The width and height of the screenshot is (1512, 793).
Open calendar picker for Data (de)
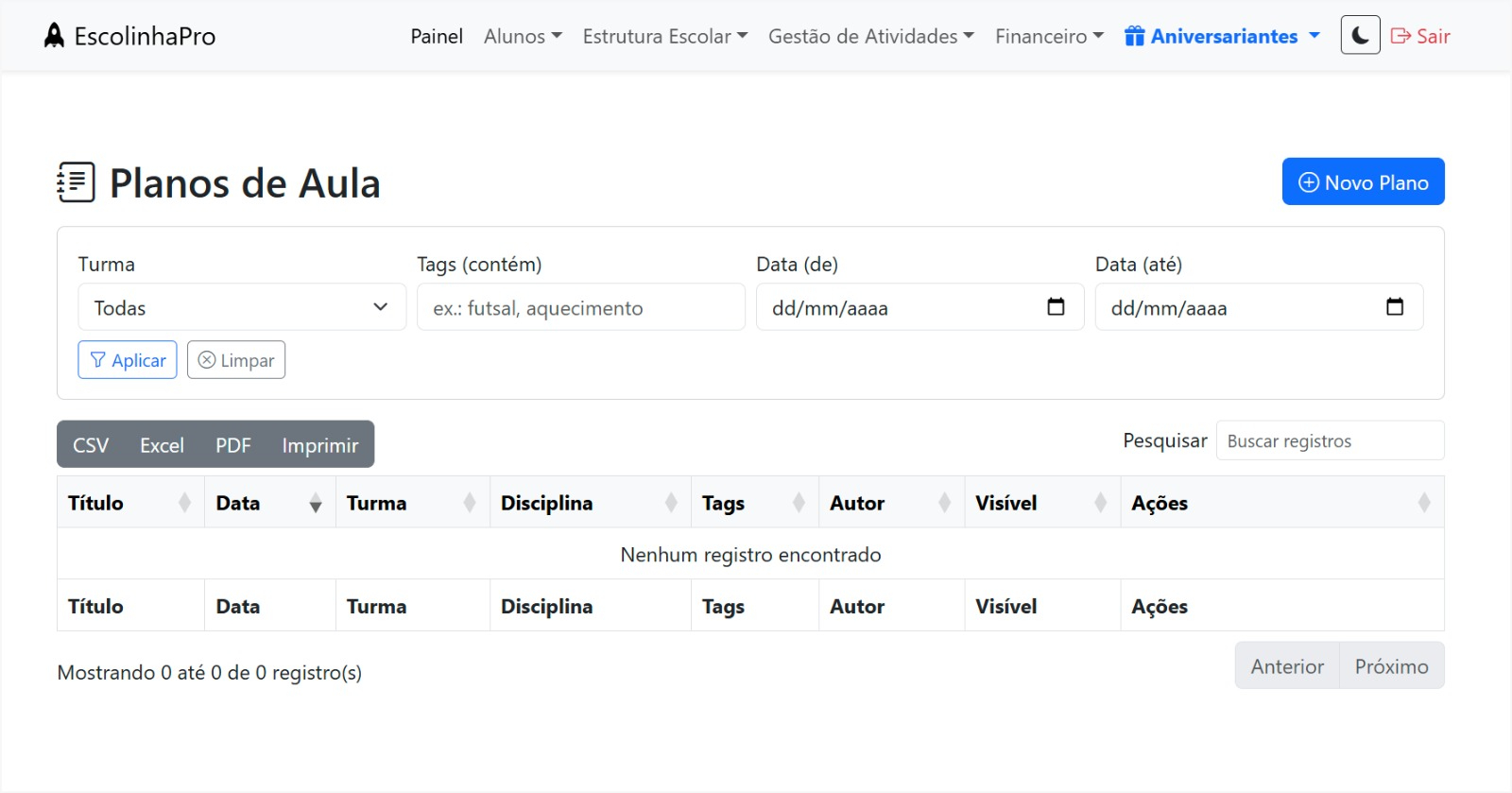point(1056,307)
